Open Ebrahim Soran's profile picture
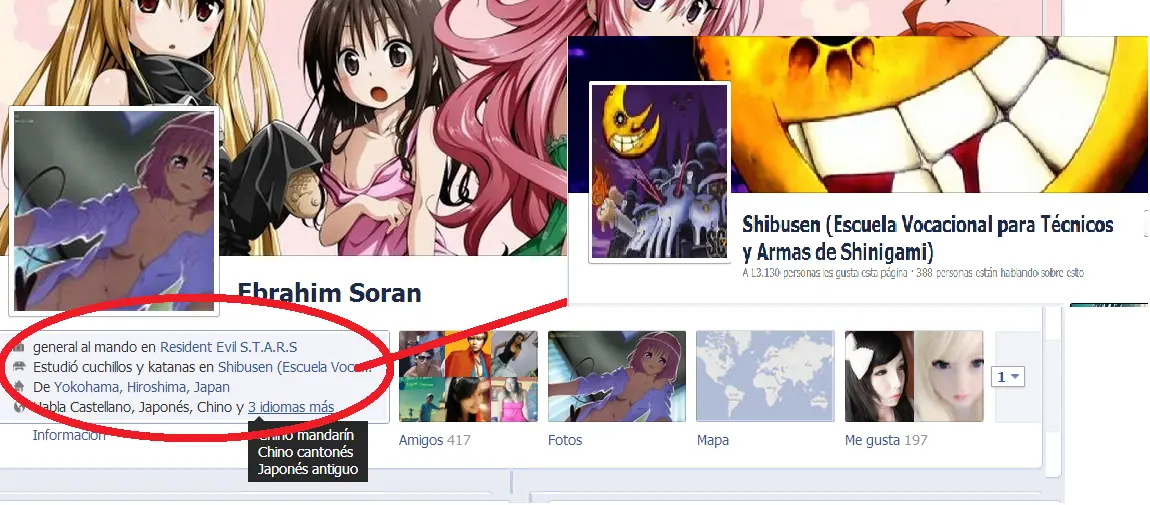The width and height of the screenshot is (1150, 505). tap(114, 211)
